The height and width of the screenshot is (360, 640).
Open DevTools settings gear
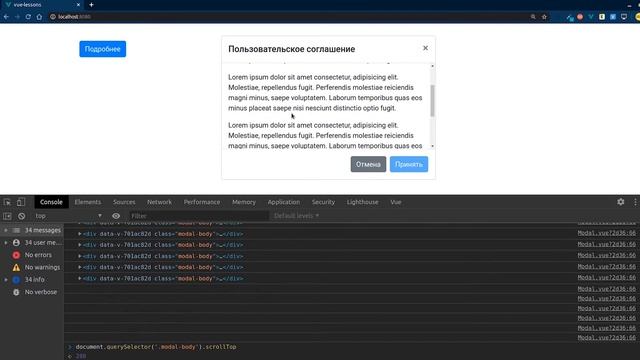(x=620, y=202)
